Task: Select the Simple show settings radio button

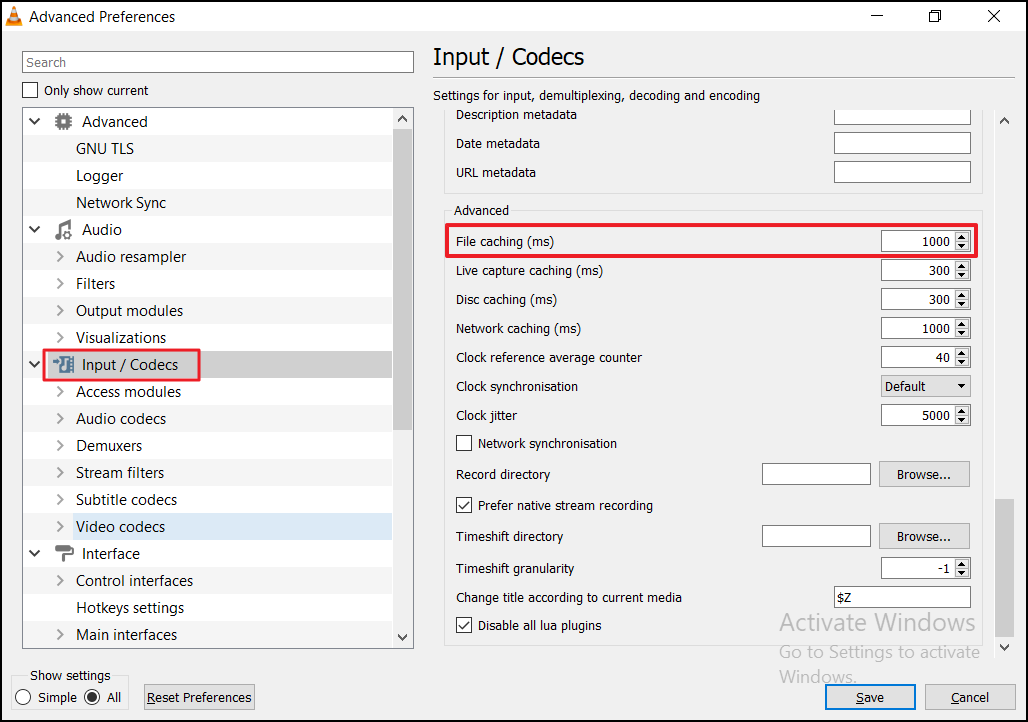Action: [23, 698]
